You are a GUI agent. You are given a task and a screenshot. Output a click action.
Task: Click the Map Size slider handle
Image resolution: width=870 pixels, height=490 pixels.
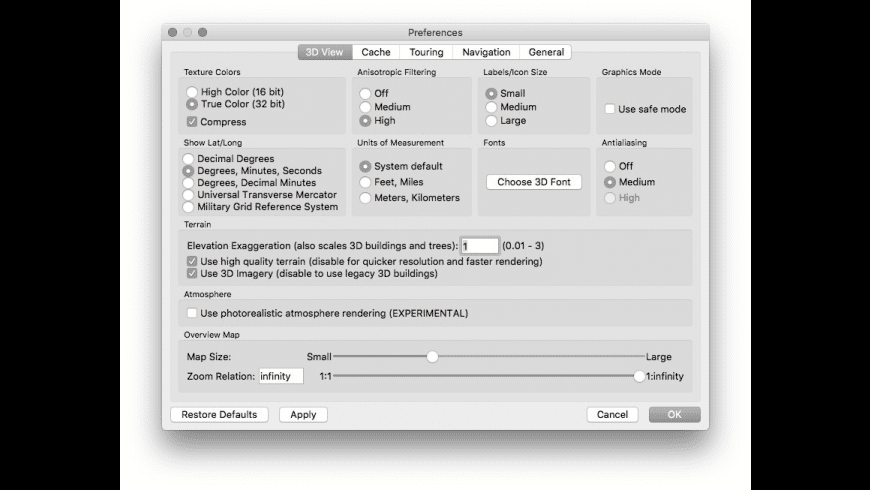pos(432,356)
